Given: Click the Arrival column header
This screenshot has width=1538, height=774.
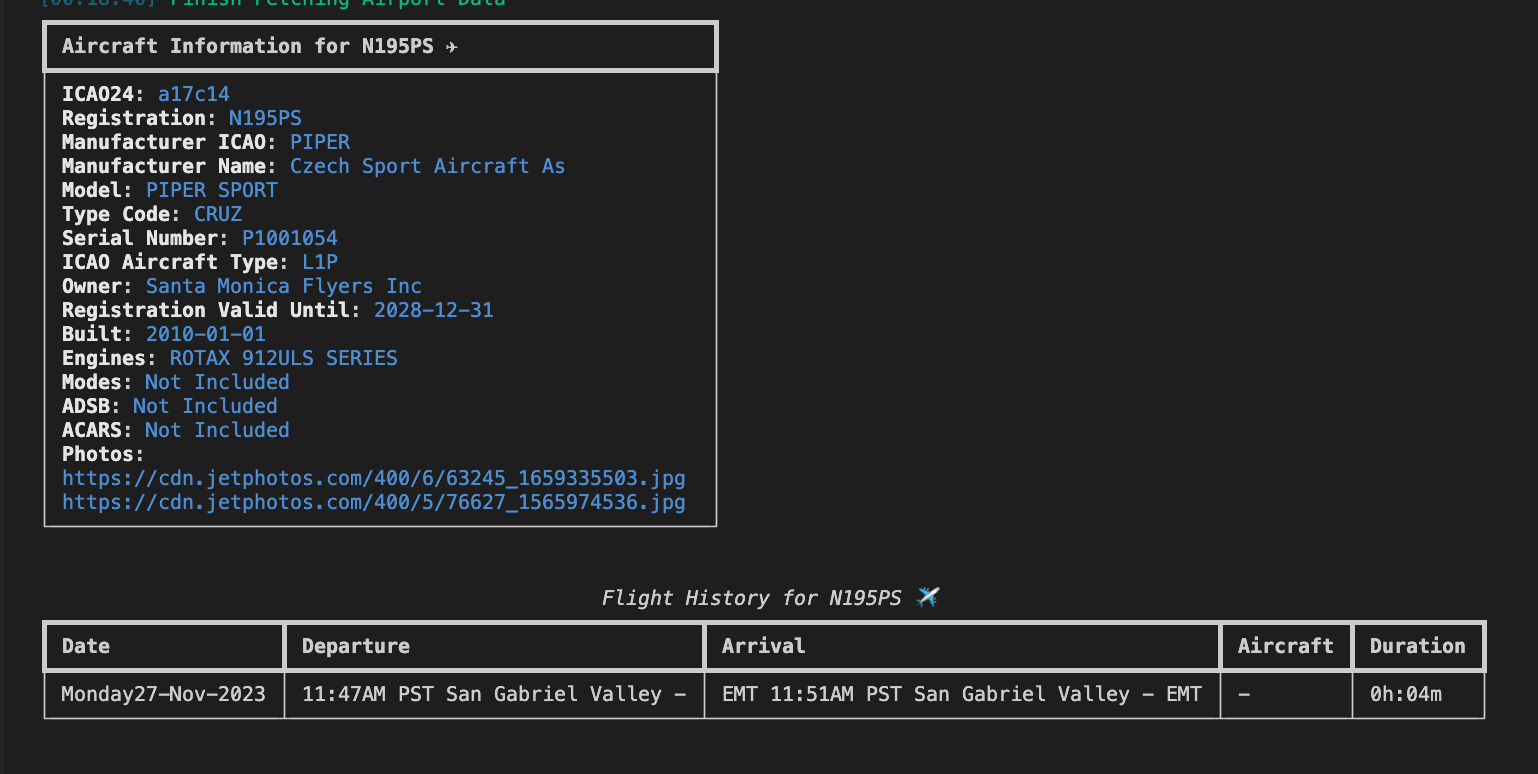Looking at the screenshot, I should [x=763, y=646].
